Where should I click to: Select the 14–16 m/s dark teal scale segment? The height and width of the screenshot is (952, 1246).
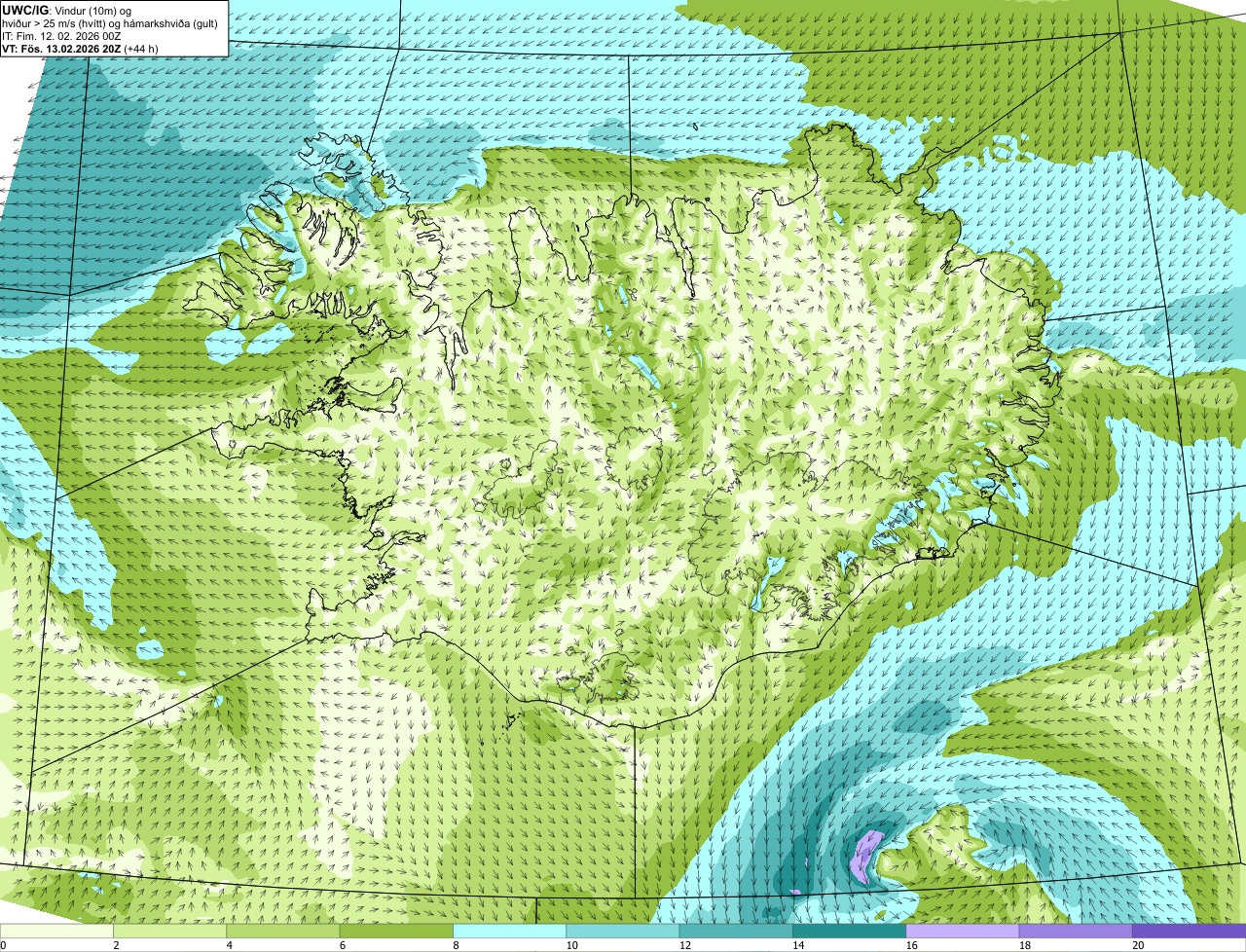[850, 931]
